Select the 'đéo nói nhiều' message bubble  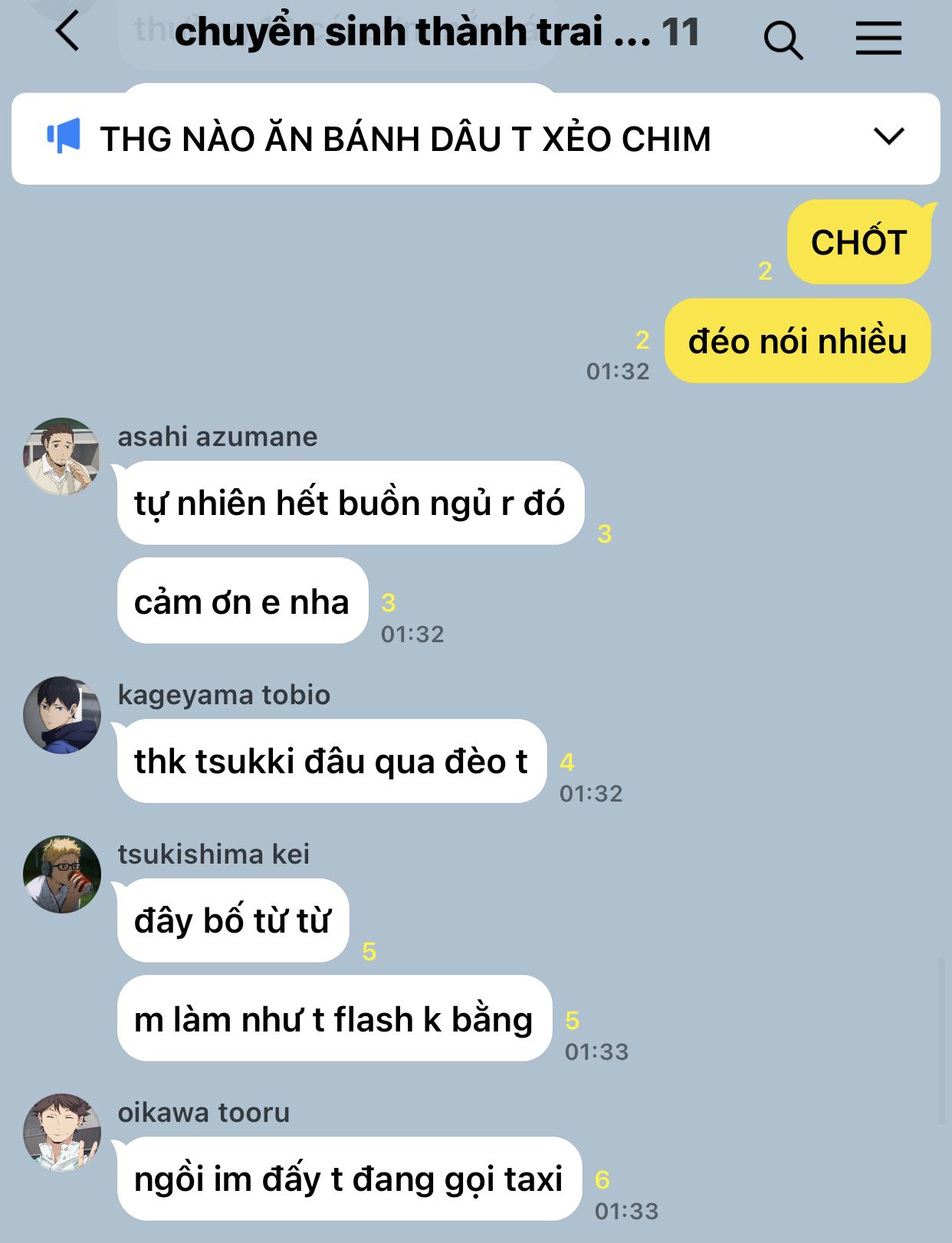[x=797, y=341]
